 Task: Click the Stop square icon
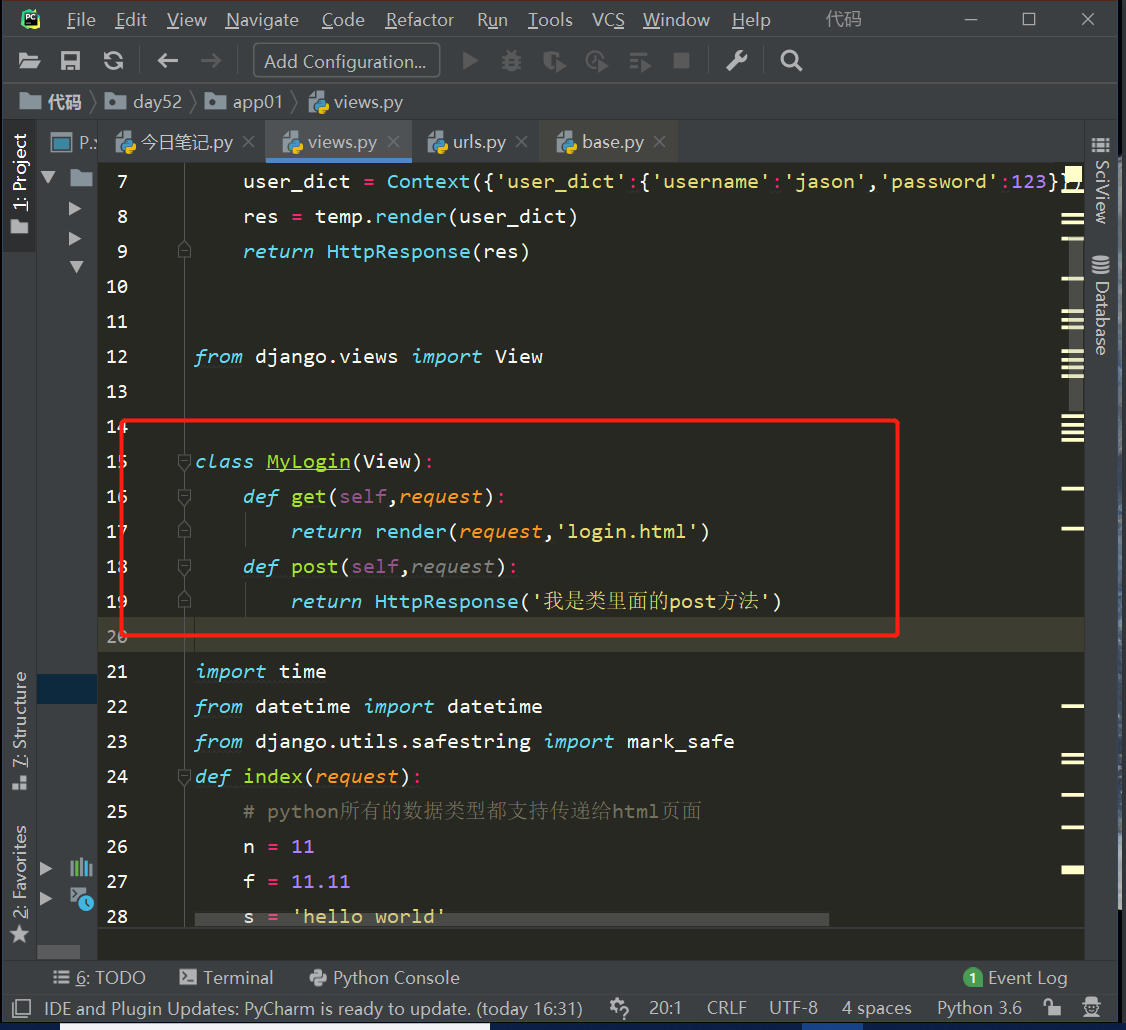click(681, 61)
